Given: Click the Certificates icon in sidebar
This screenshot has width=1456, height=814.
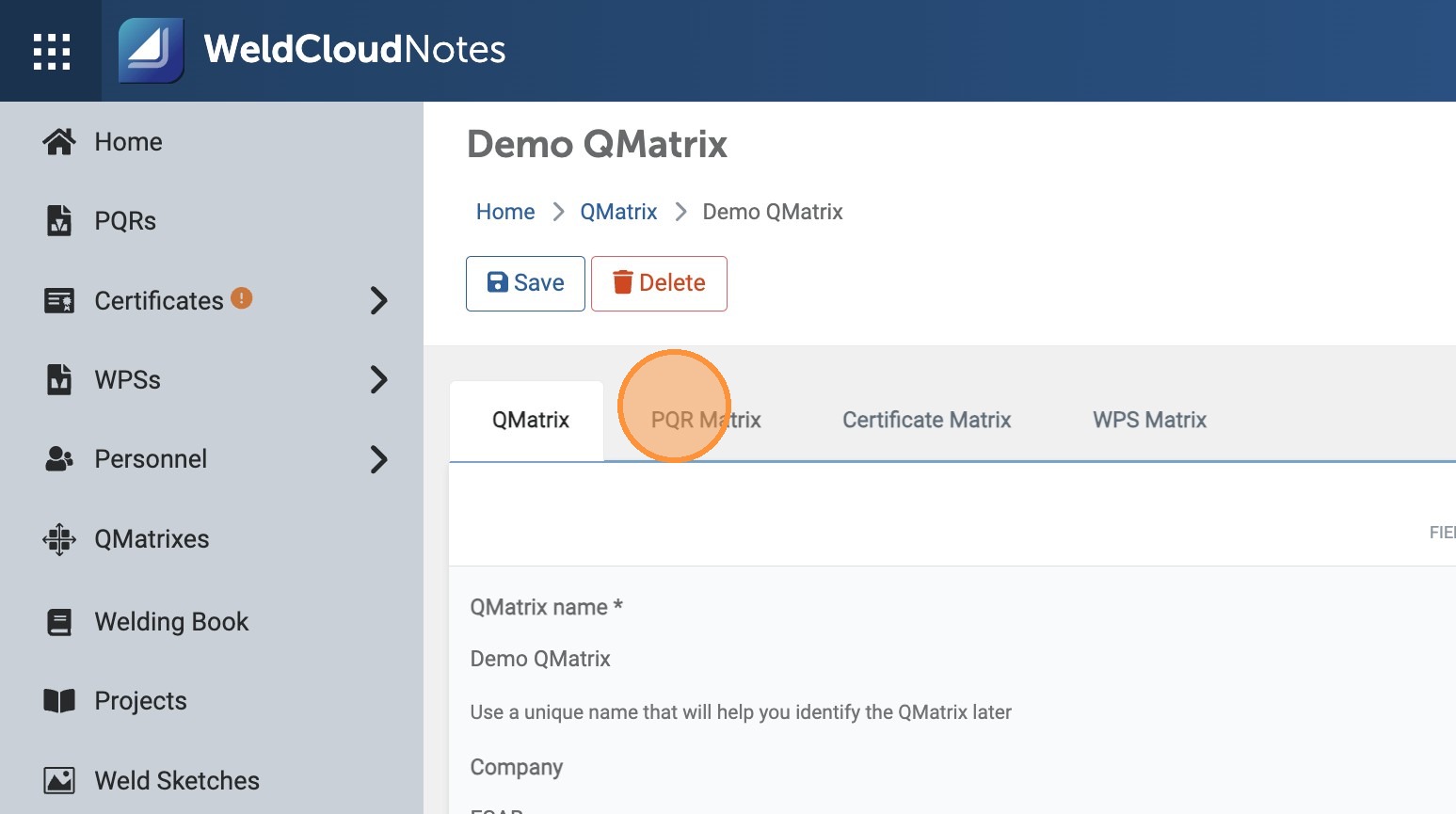Looking at the screenshot, I should coord(59,301).
